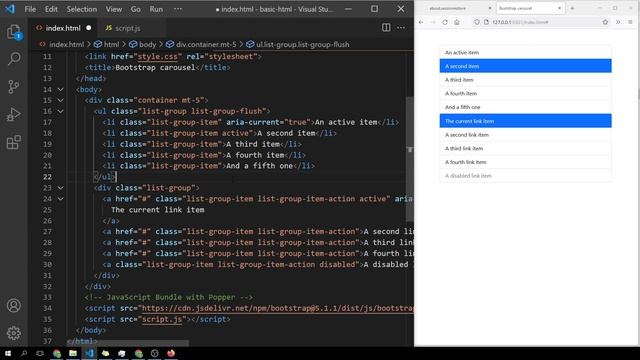This screenshot has width=640, height=360.
Task: Switch to VS Code taskbar icon
Action: (89, 353)
